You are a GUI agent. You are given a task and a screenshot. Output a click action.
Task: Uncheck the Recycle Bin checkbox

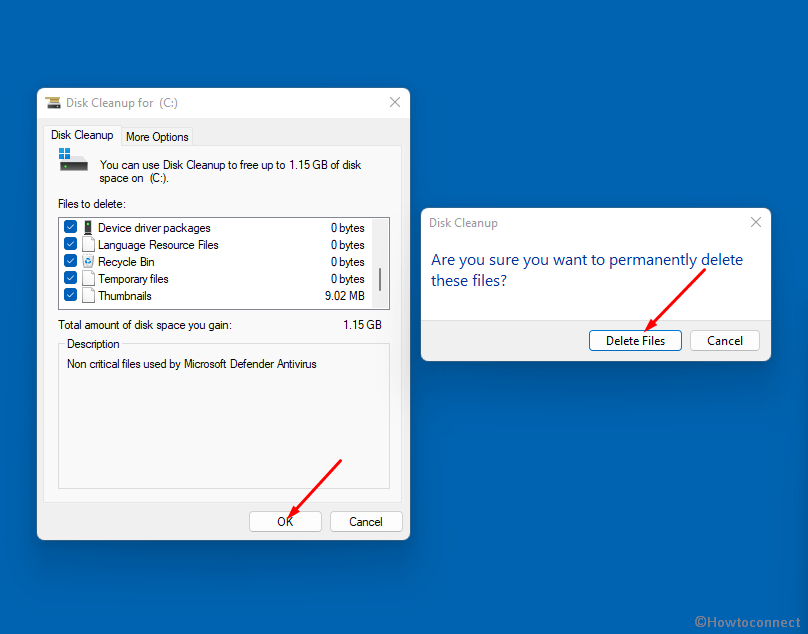click(71, 261)
